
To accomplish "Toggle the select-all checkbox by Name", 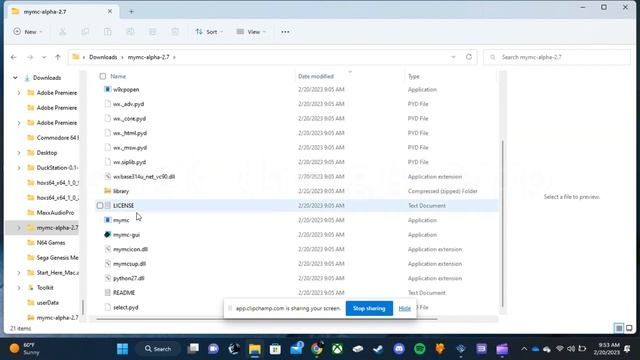I will click(103, 76).
